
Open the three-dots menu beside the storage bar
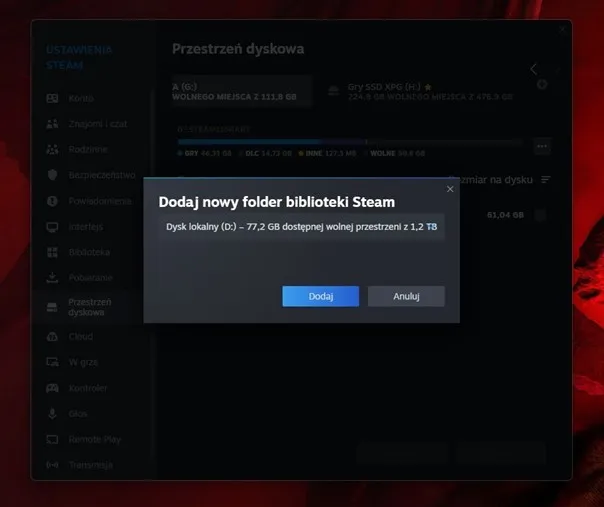tap(542, 146)
